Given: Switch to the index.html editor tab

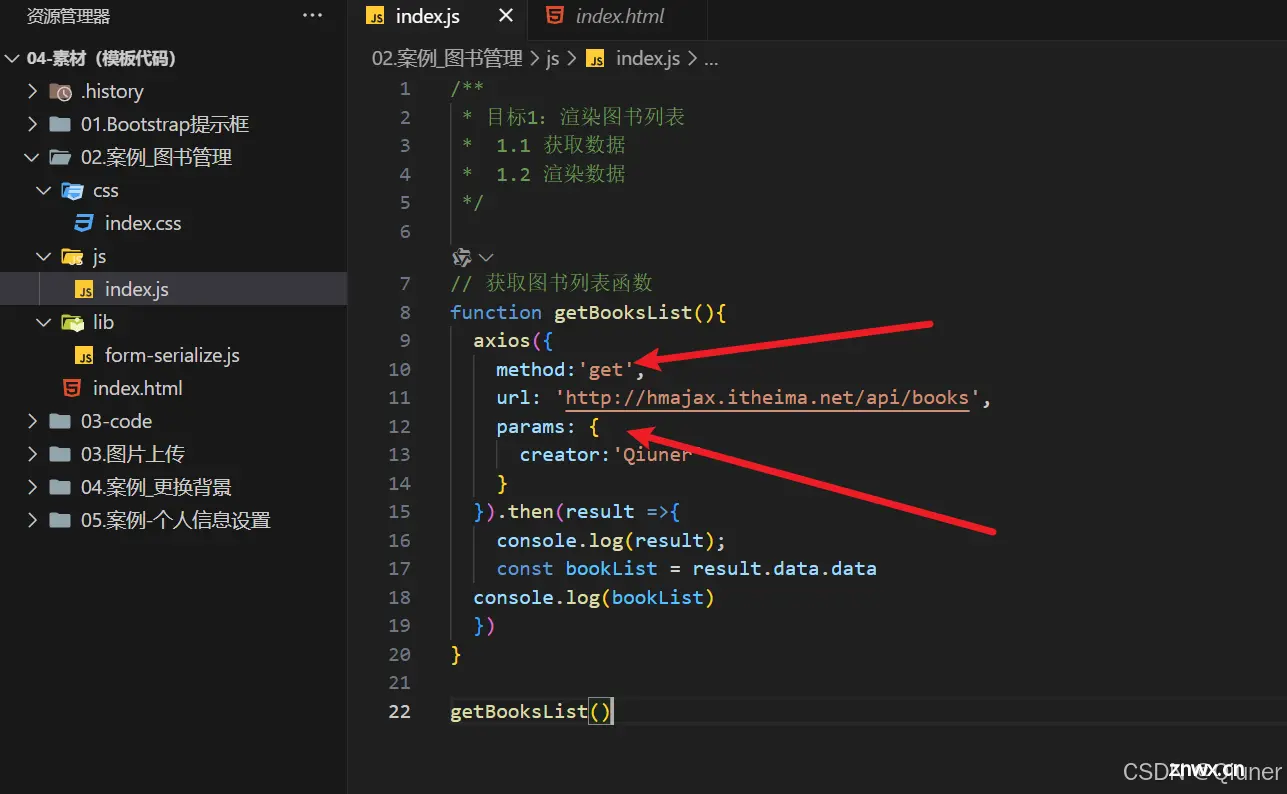Looking at the screenshot, I should [x=620, y=16].
